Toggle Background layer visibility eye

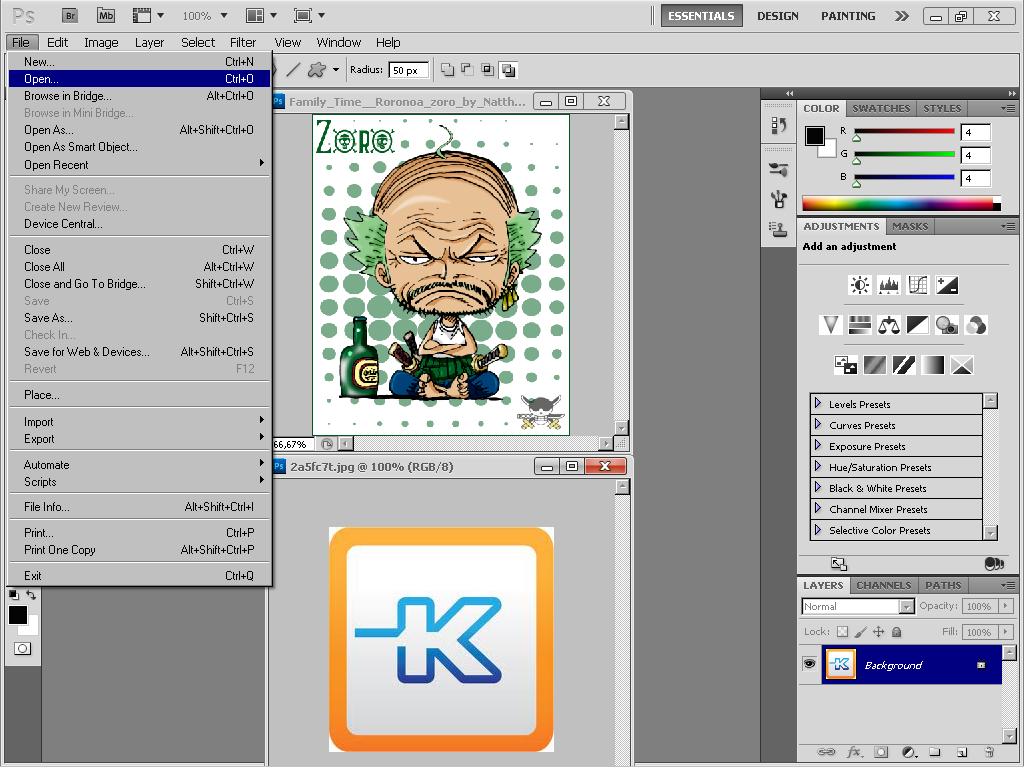point(810,664)
